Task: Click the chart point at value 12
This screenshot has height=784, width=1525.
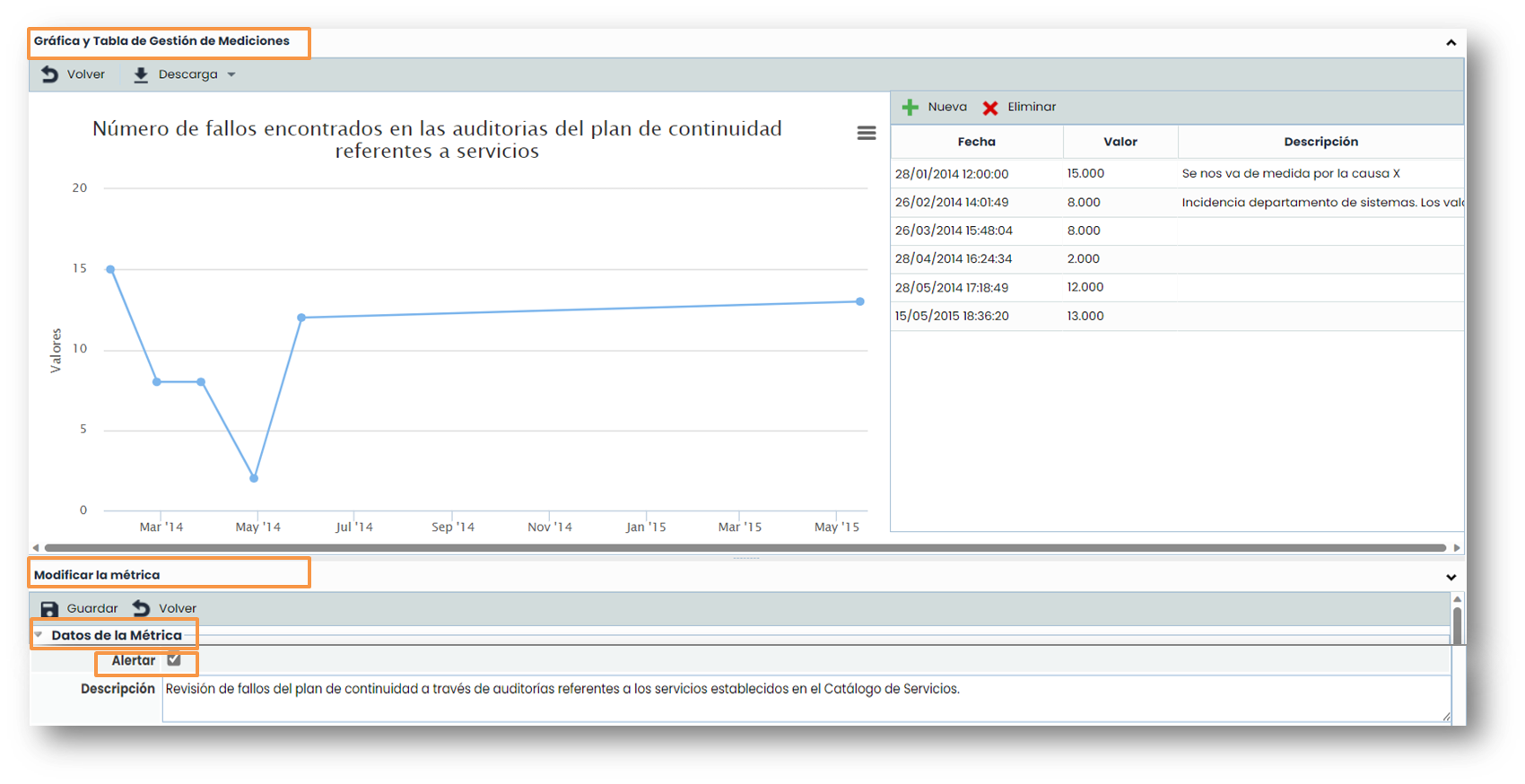Action: [301, 318]
